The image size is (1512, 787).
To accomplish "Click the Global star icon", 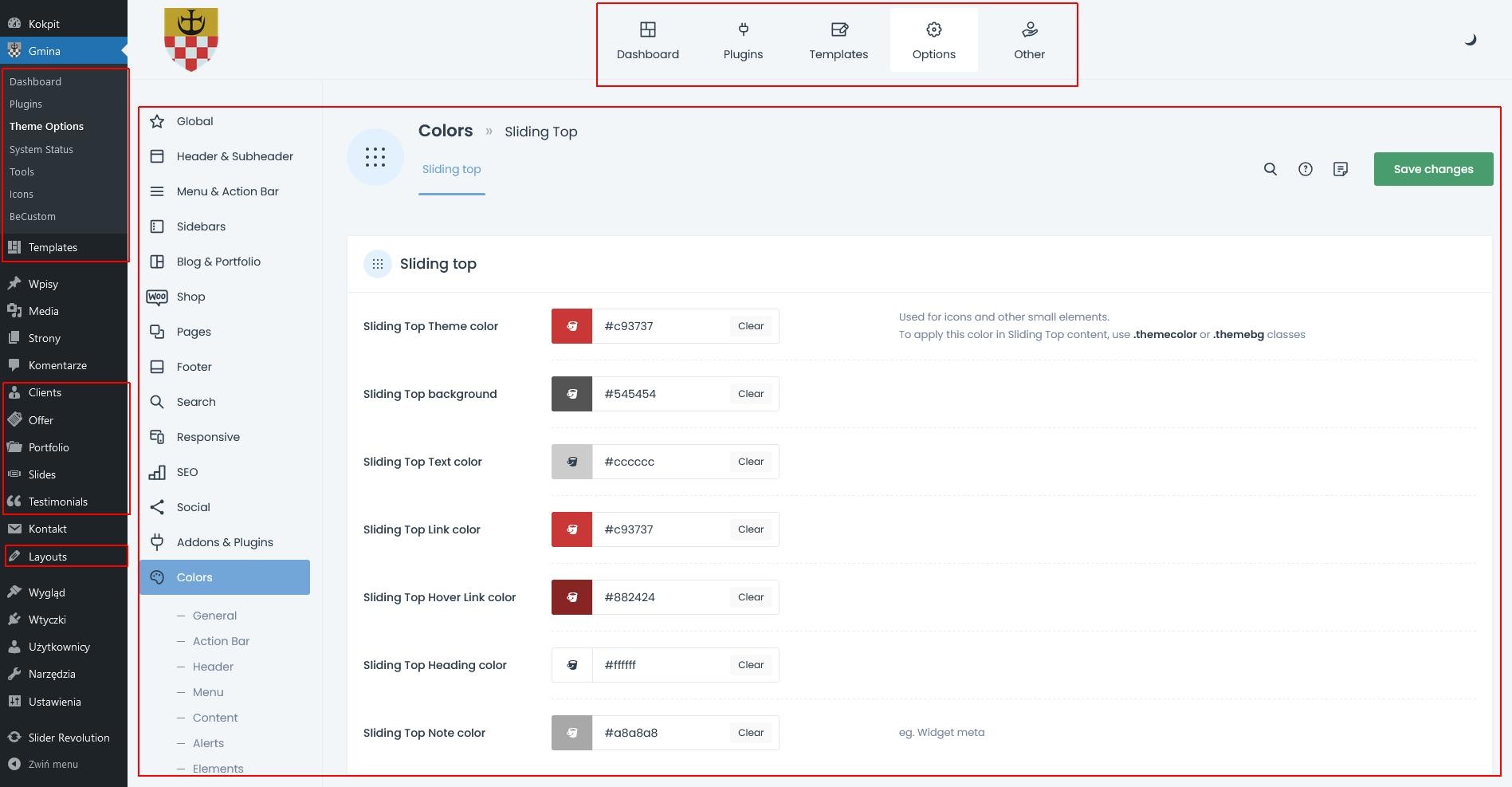I will [157, 121].
